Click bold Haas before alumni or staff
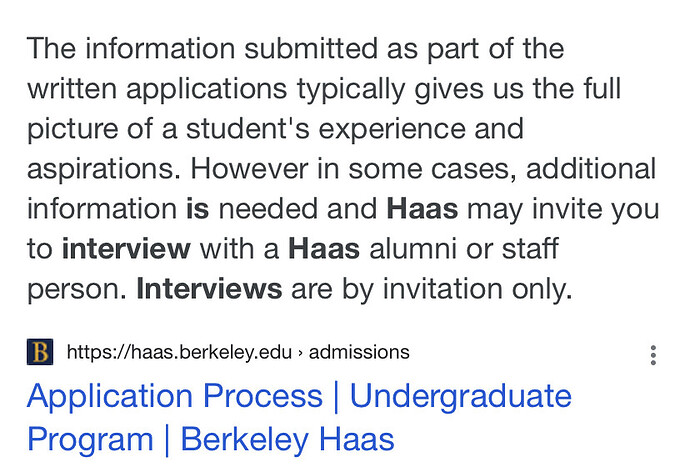This screenshot has width=690, height=466. pos(324,249)
